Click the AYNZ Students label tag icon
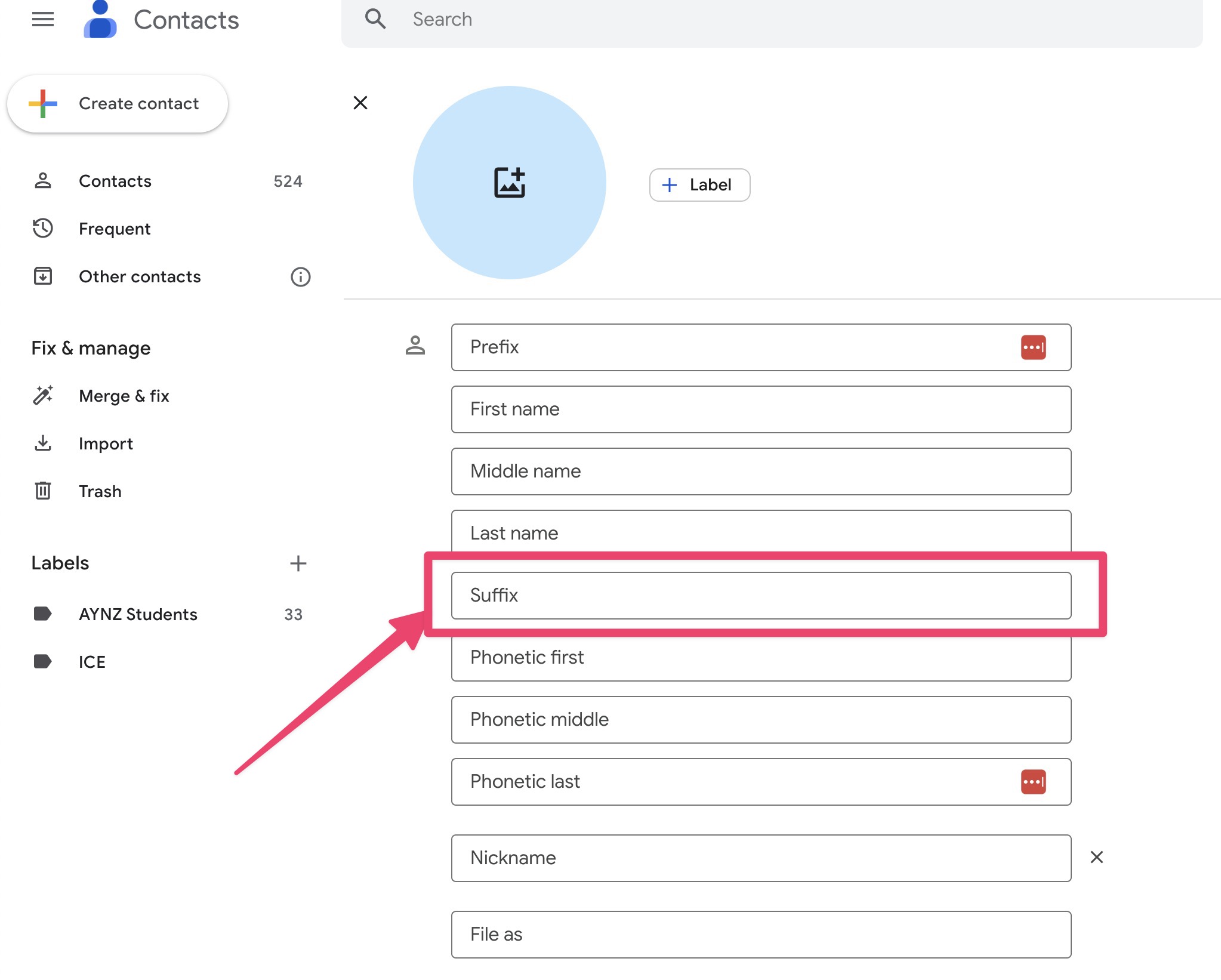Screen dimensions: 1221x980 (42, 614)
